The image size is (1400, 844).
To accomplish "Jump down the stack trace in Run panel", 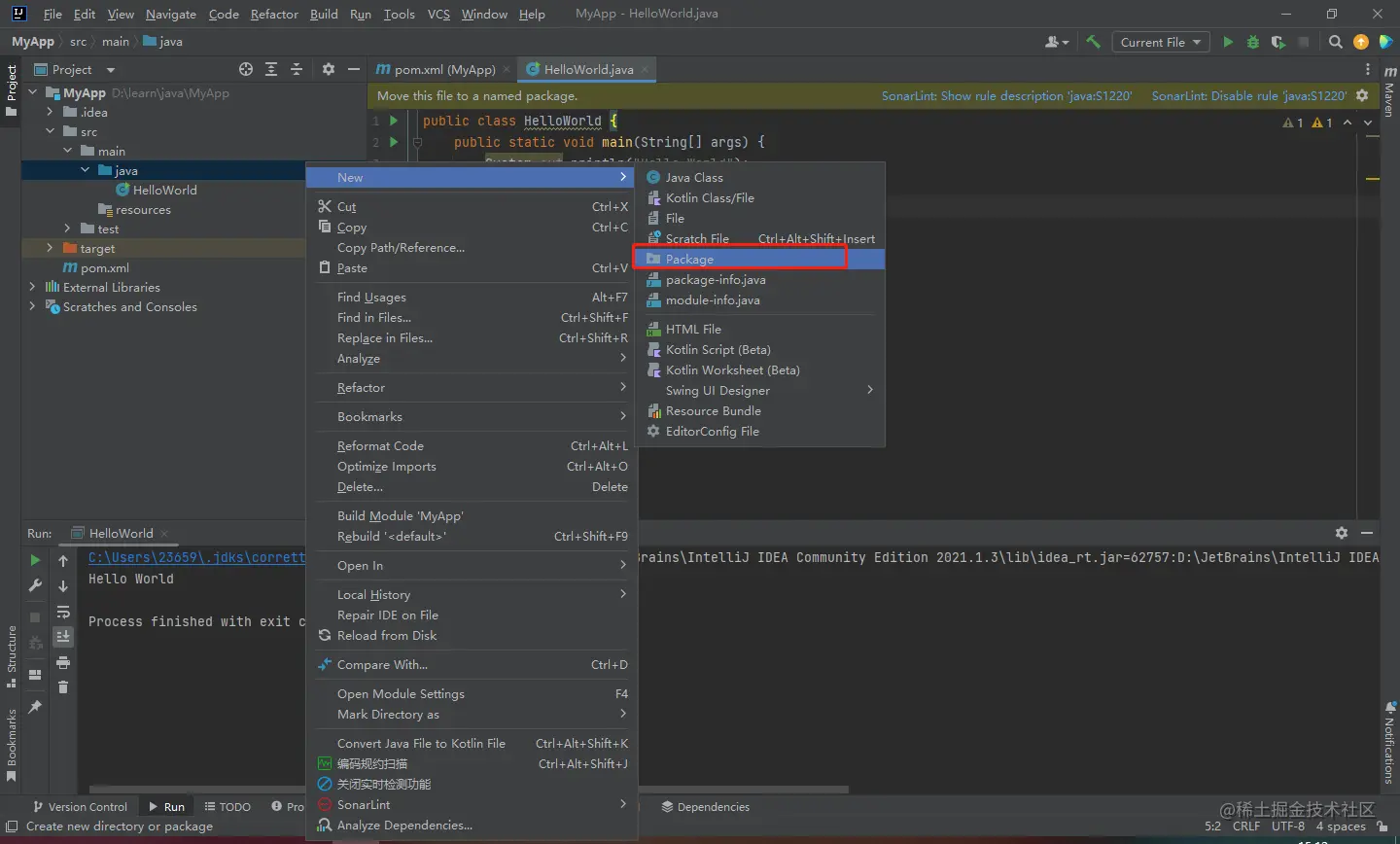I will pos(63,585).
